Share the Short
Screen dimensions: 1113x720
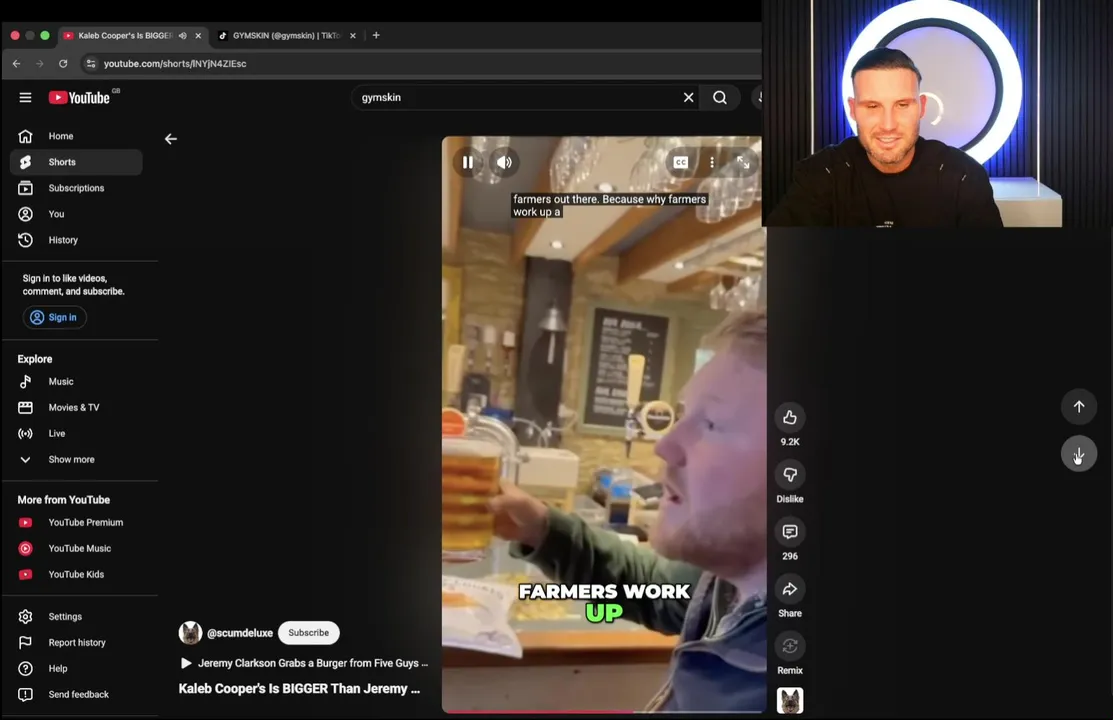pyautogui.click(x=790, y=589)
